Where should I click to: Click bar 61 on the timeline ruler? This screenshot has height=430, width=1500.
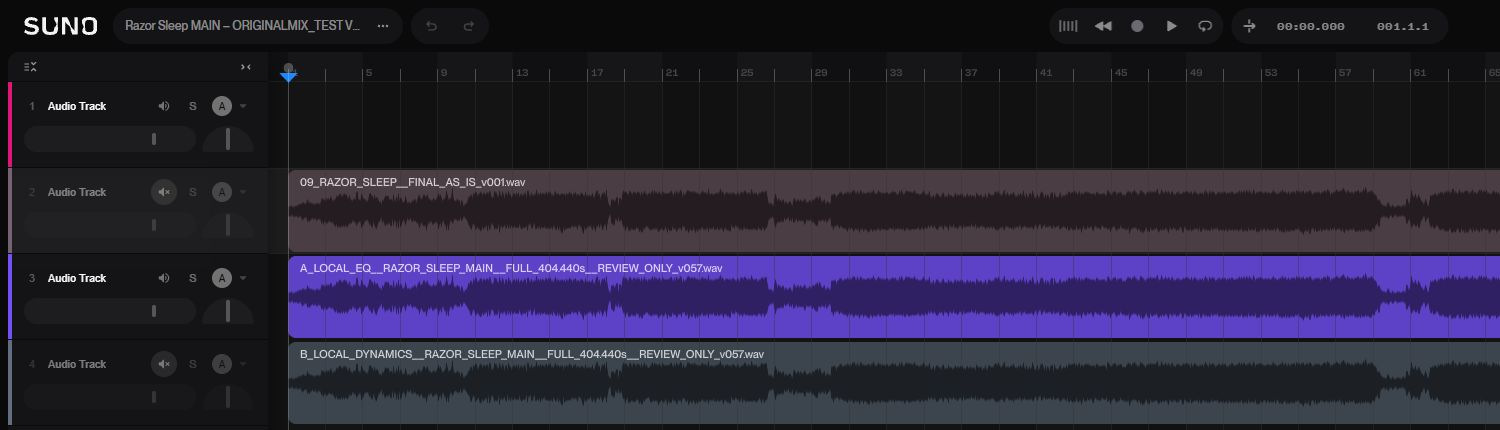pyautogui.click(x=1420, y=73)
